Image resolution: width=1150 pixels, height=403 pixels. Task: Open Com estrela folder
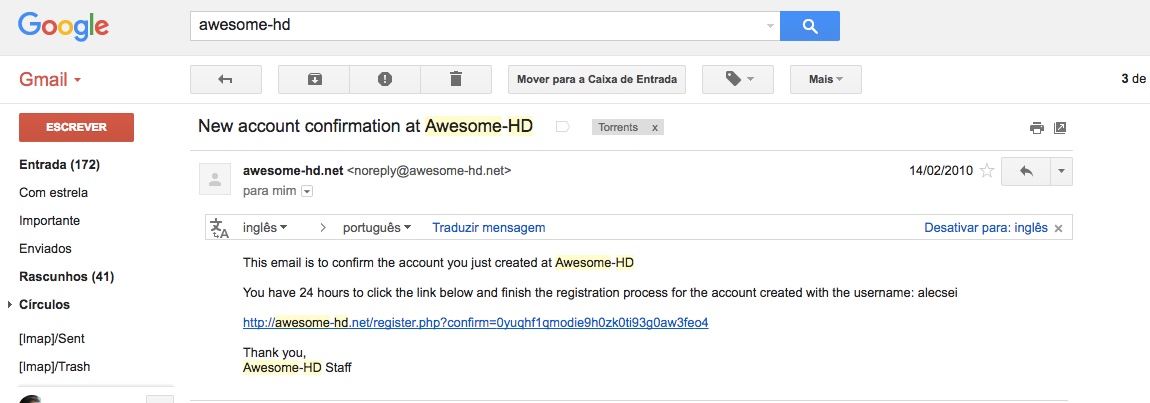coord(54,192)
